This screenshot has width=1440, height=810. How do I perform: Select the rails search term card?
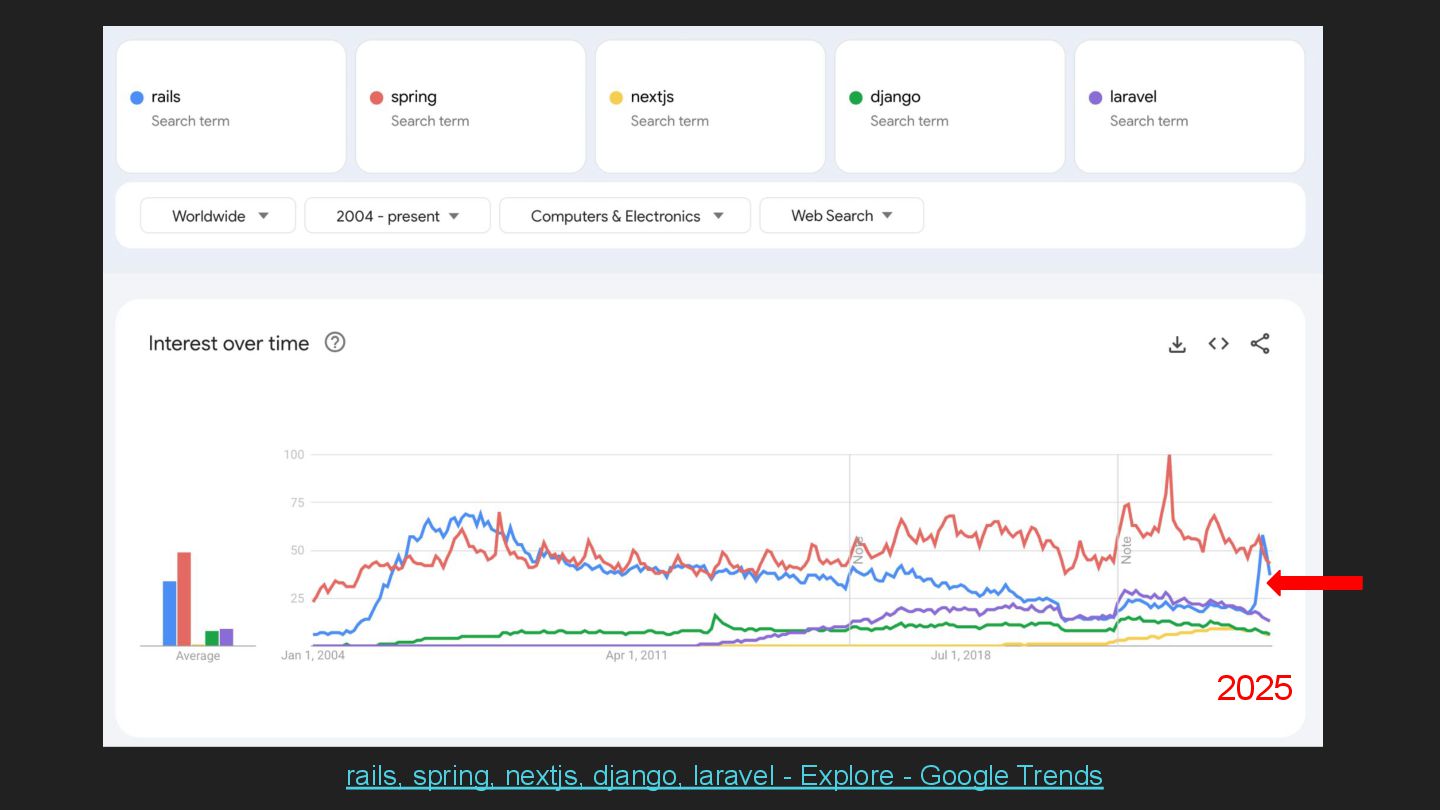231,107
